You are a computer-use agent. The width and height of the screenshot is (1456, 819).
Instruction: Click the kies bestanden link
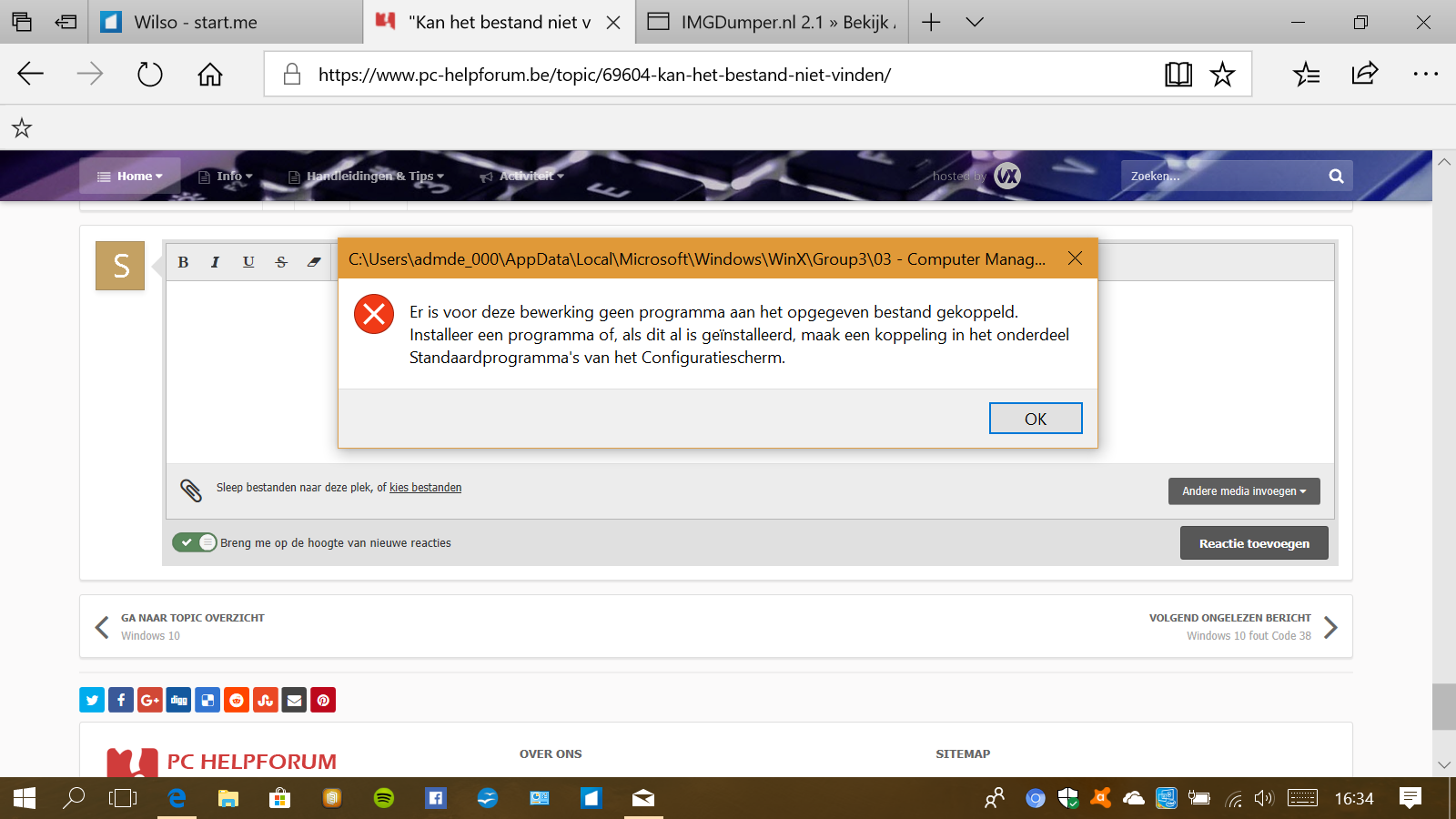[425, 488]
